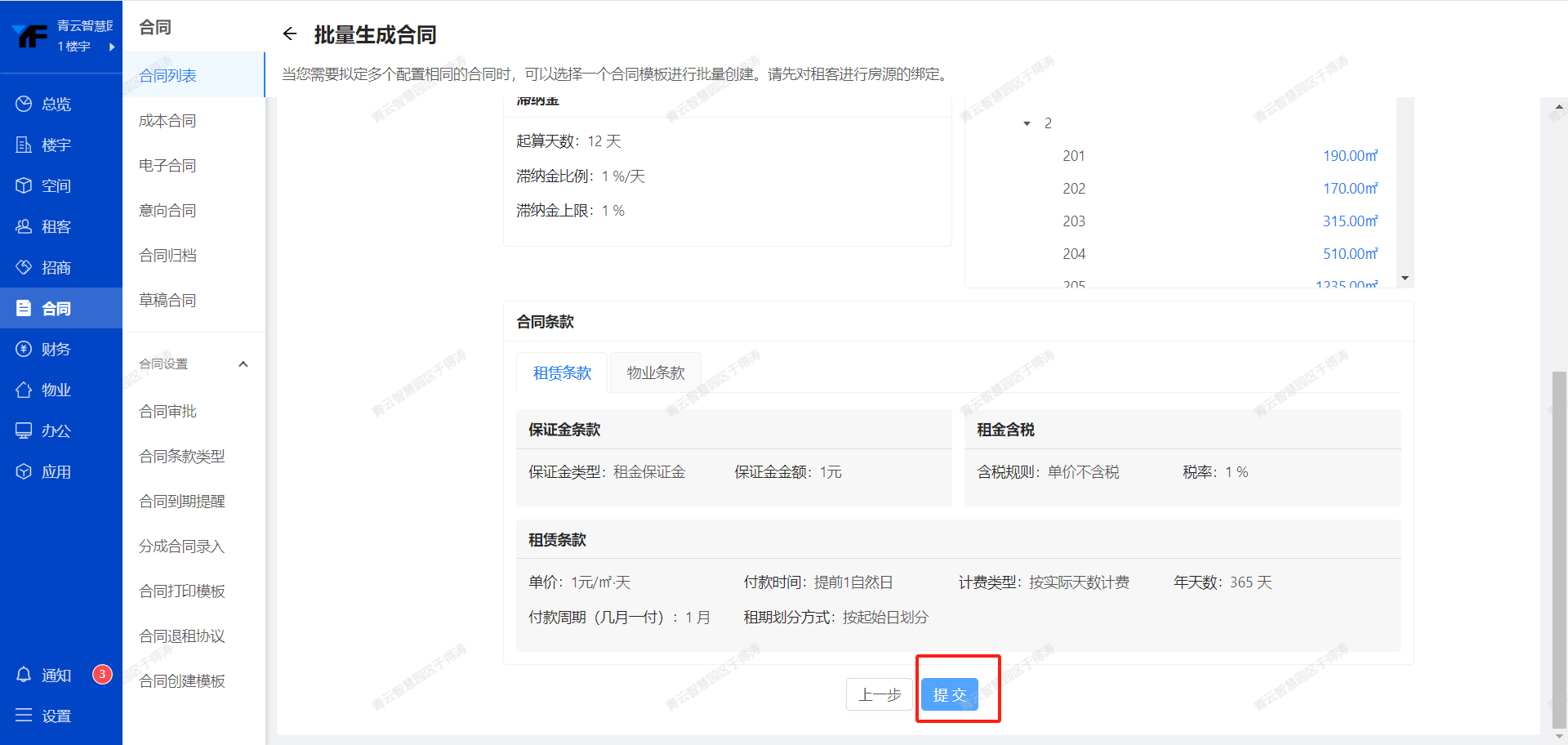This screenshot has width=1568, height=745.
Task: Open the 招商 leasing module icon
Action: tap(24, 267)
